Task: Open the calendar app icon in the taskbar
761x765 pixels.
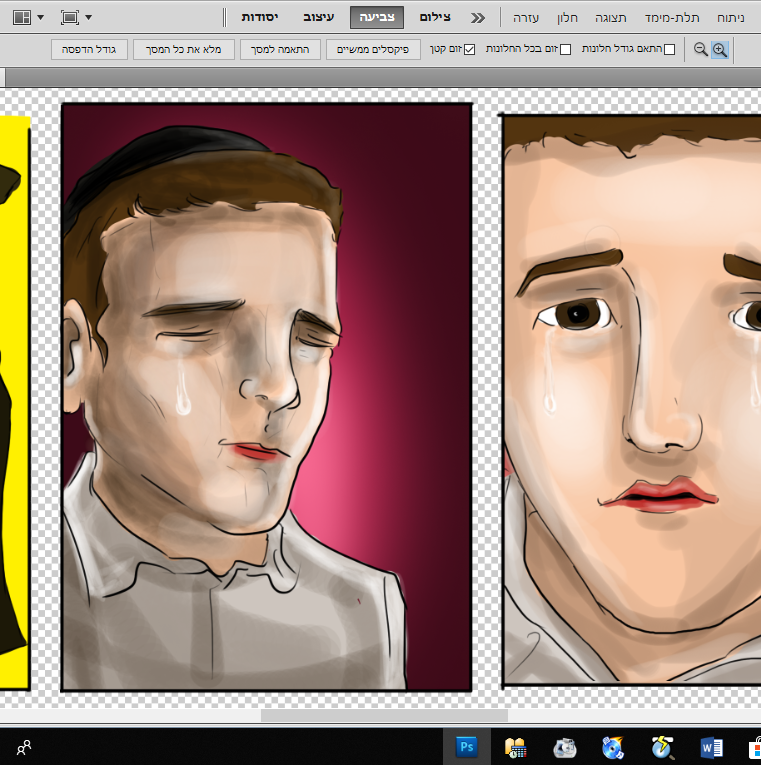Action: click(x=516, y=747)
